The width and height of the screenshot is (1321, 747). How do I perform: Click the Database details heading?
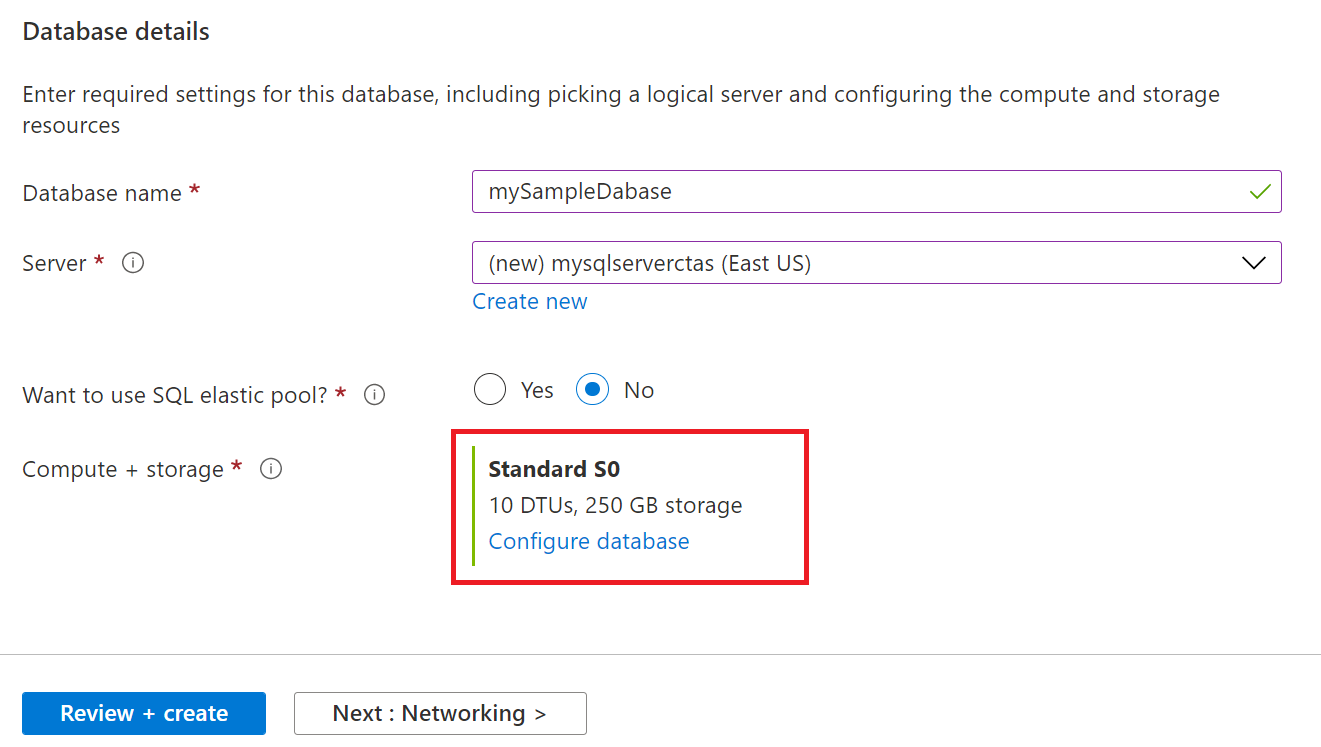click(x=116, y=32)
